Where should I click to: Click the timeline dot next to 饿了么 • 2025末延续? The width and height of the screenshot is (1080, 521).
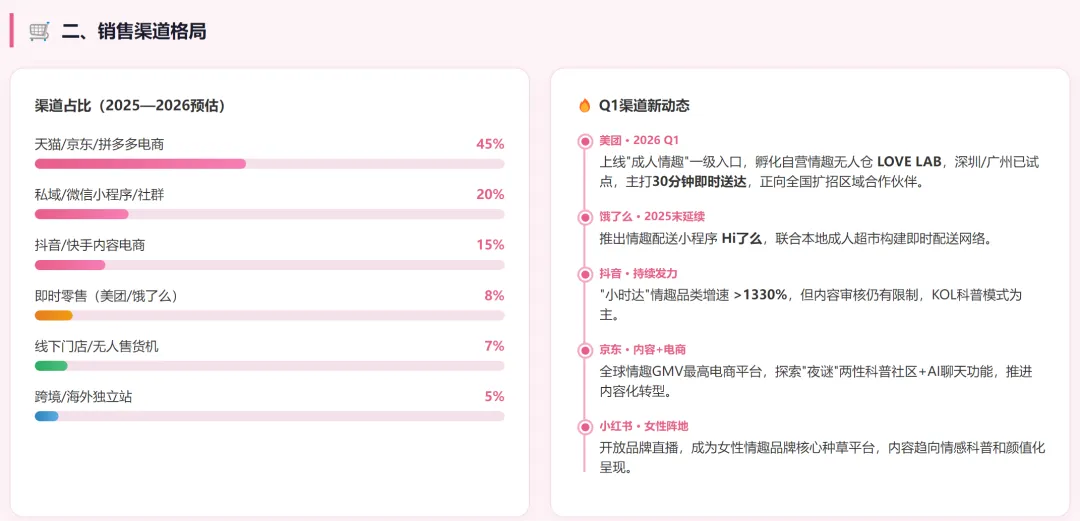point(585,217)
